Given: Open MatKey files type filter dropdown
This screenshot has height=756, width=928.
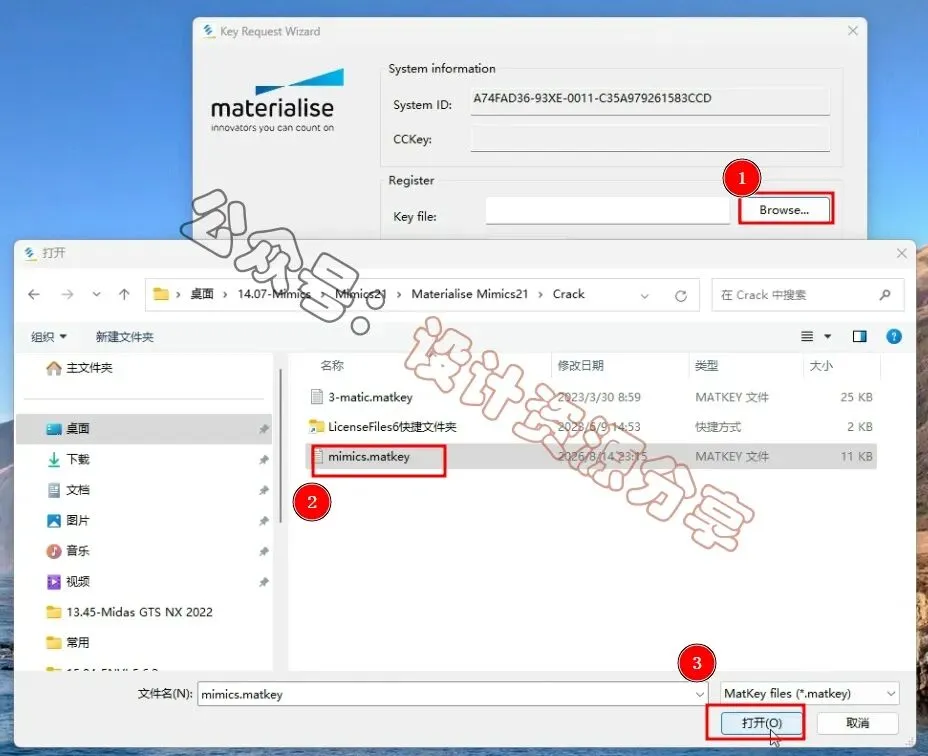Looking at the screenshot, I should (x=810, y=694).
